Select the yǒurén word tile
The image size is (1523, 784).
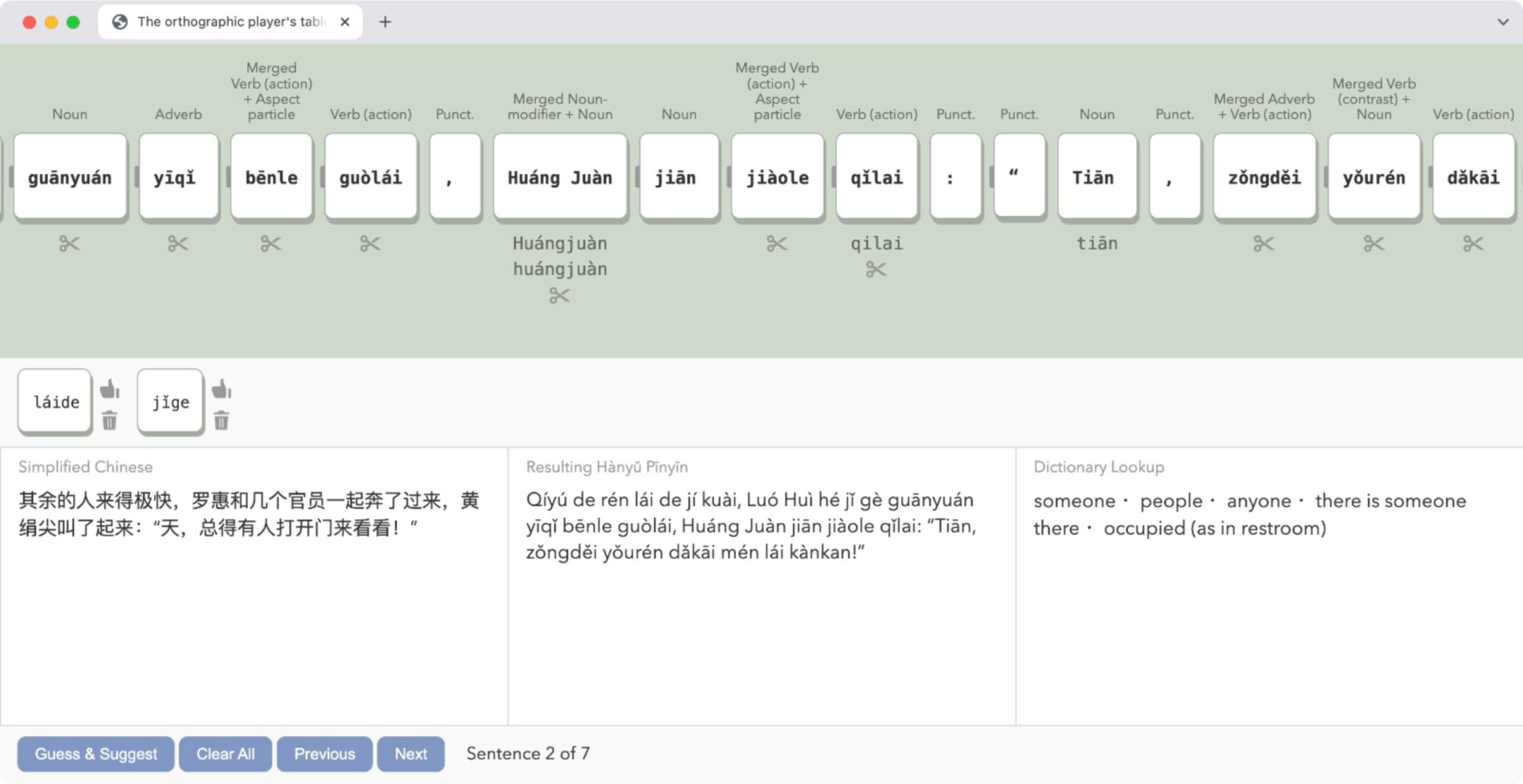[1374, 177]
